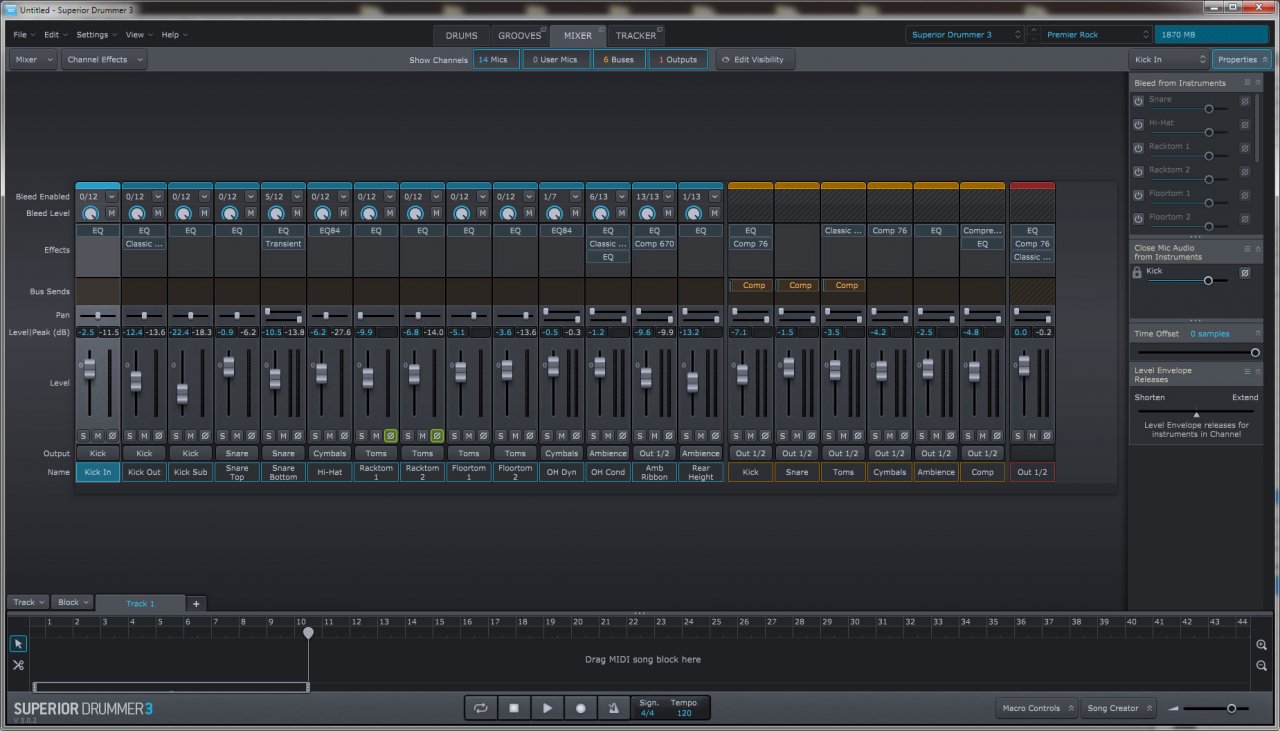The height and width of the screenshot is (731, 1280).
Task: Toggle the metronome icon
Action: point(613,708)
